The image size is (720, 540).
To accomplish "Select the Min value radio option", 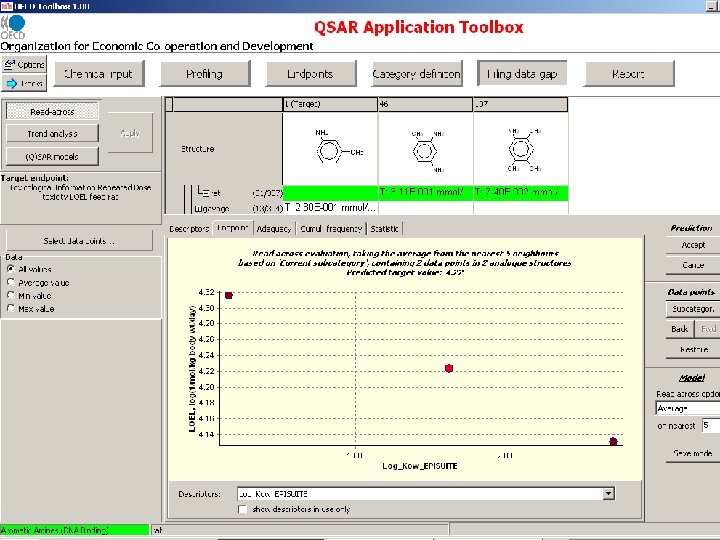I will point(11,295).
